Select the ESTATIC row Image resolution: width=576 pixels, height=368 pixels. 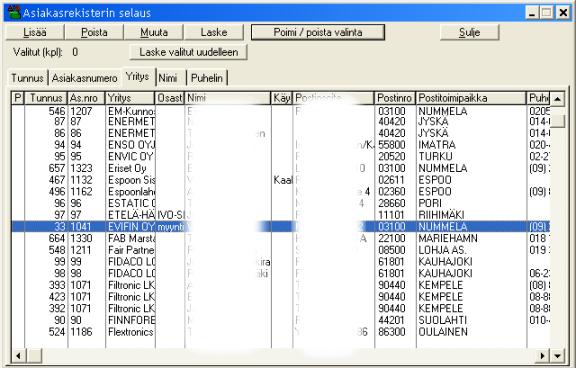tap(281, 203)
